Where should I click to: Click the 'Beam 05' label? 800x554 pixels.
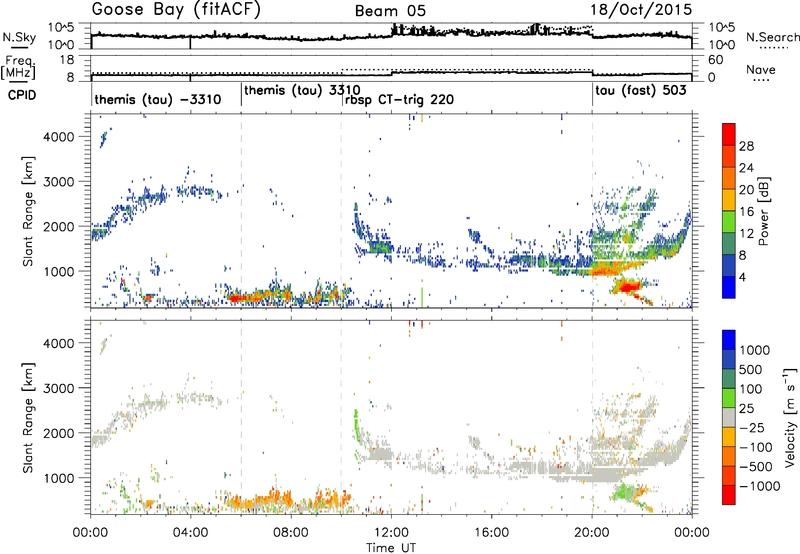point(390,11)
